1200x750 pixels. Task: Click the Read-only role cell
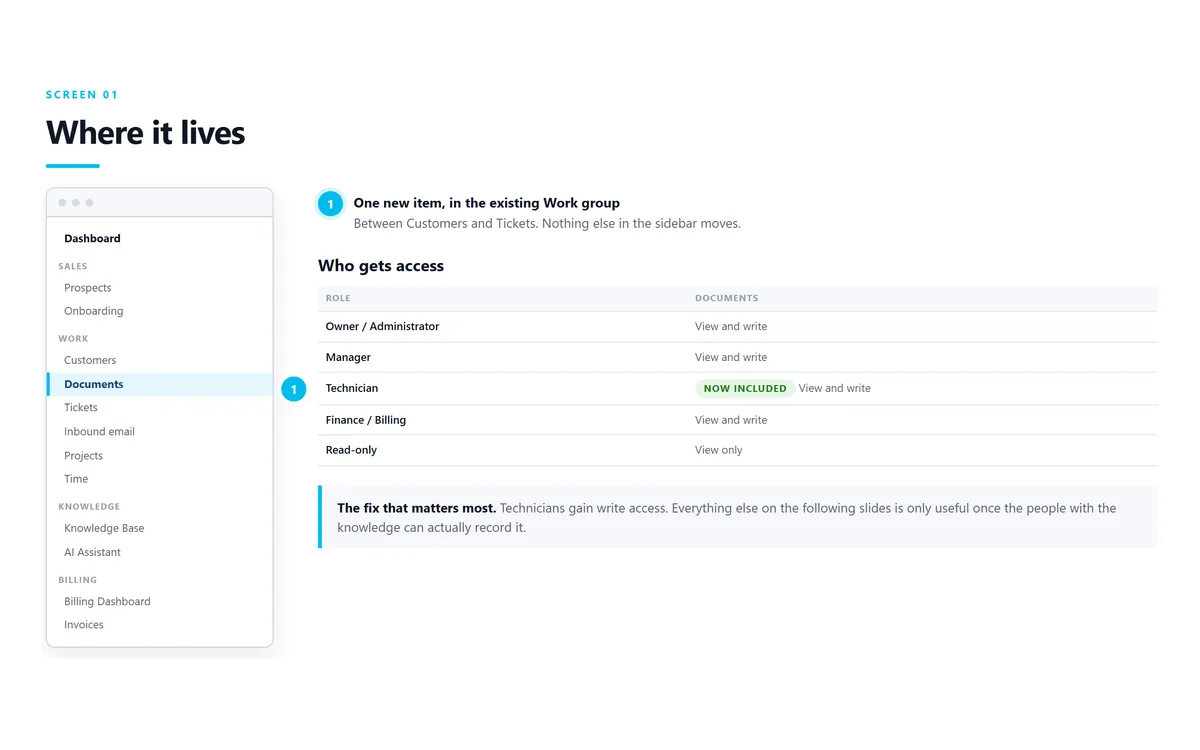click(x=351, y=450)
